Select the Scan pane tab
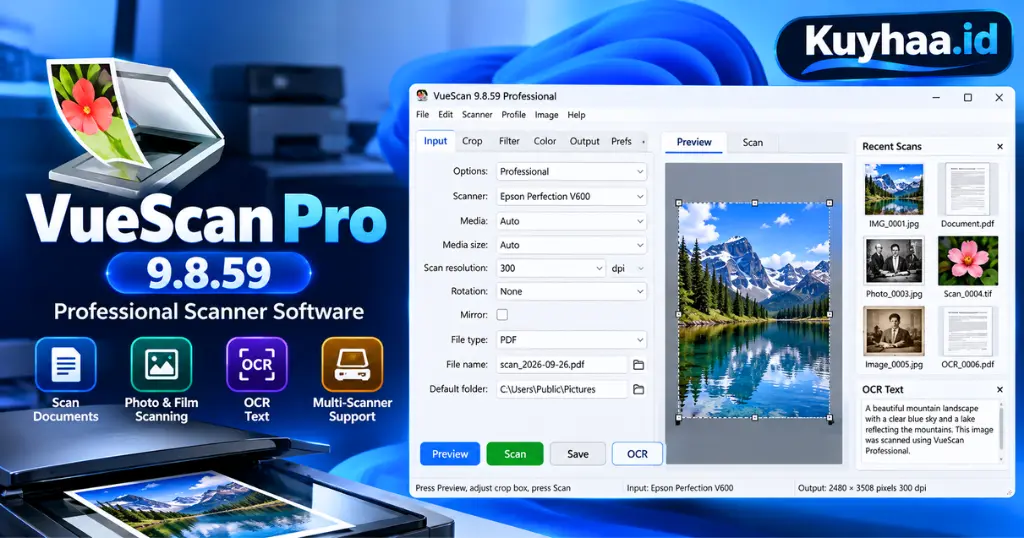This screenshot has height=538, width=1024. (x=752, y=142)
